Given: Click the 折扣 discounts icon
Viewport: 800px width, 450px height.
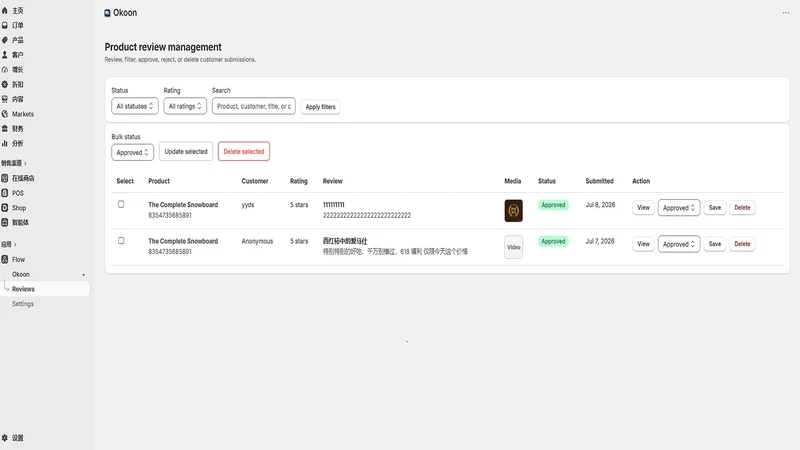Looking at the screenshot, I should click(5, 84).
